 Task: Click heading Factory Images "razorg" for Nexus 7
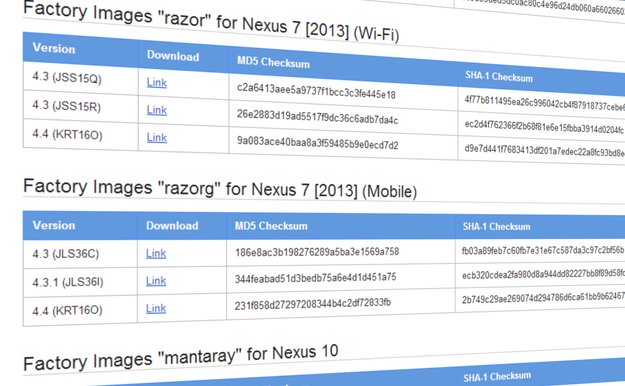pos(220,189)
